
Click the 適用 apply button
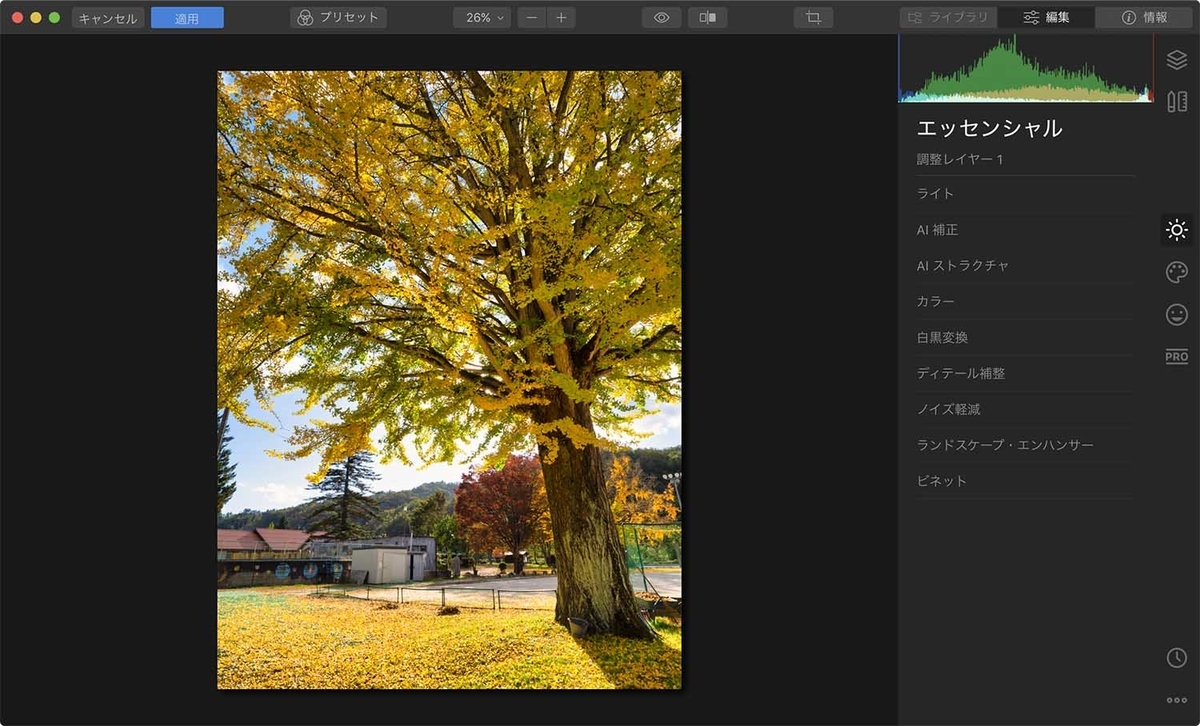click(x=187, y=18)
